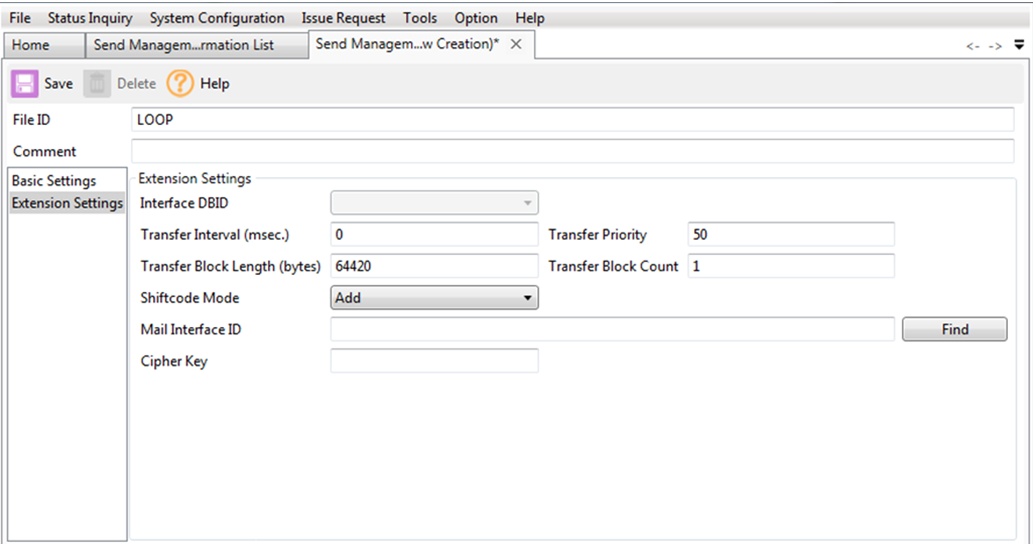
Task: Switch to Send Management Information List tab
Action: (184, 45)
